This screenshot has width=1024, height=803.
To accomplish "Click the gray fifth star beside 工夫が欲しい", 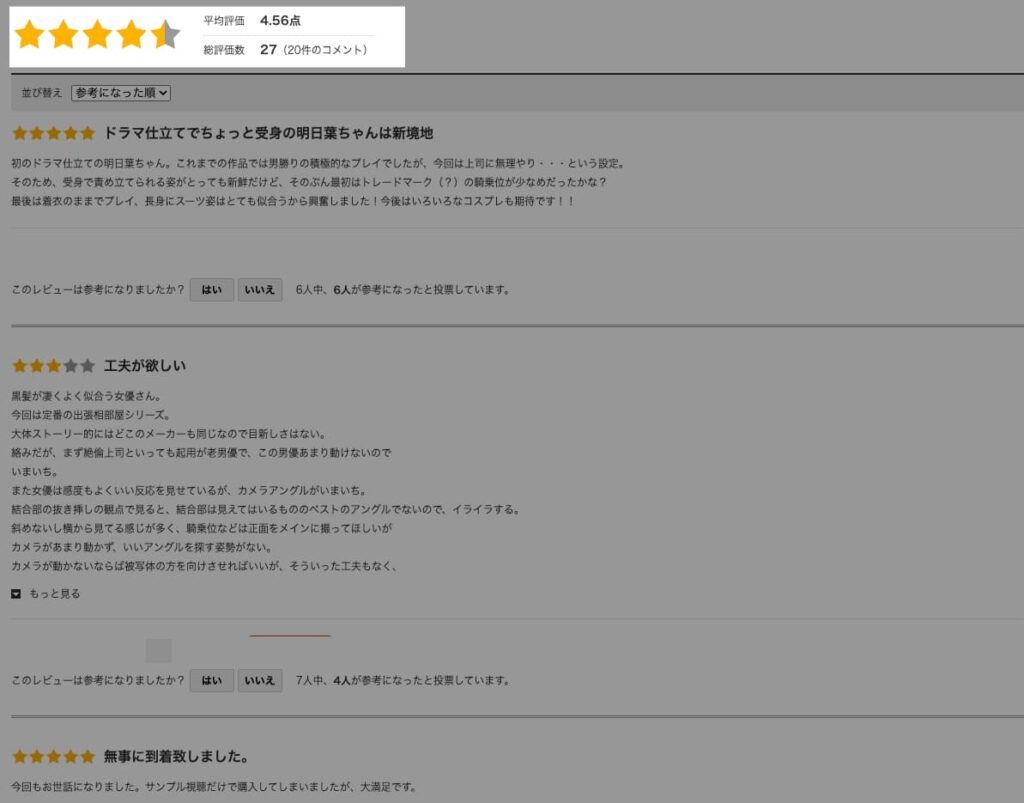I will [88, 366].
